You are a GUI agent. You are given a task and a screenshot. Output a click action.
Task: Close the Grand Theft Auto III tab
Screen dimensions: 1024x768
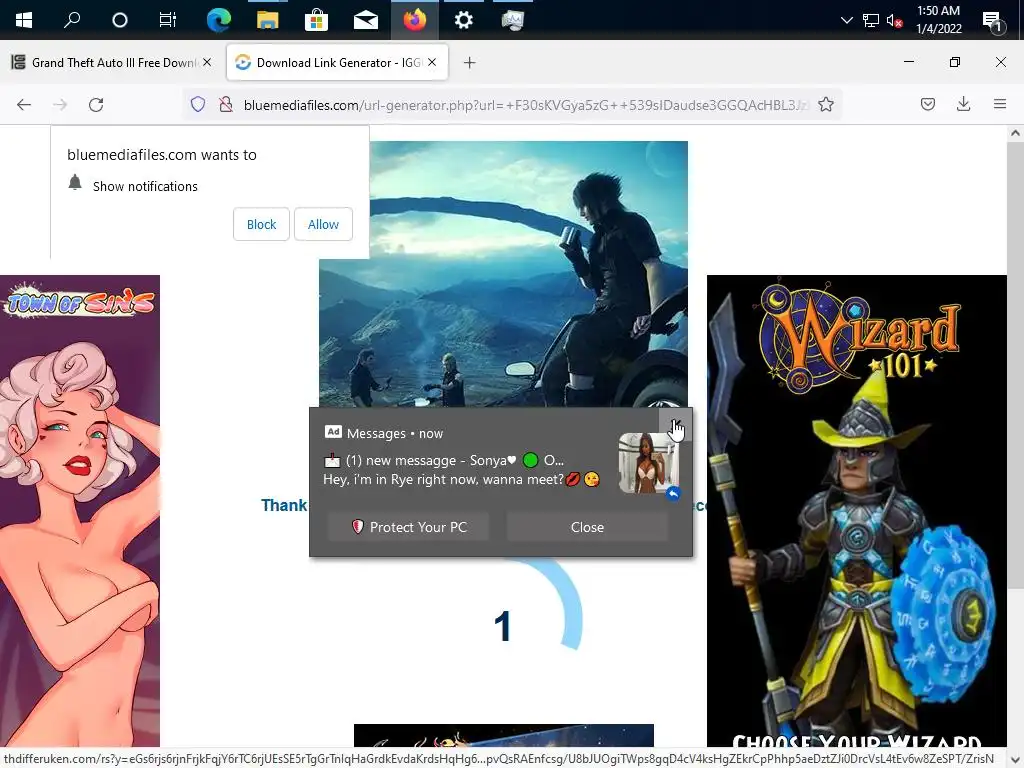click(207, 62)
